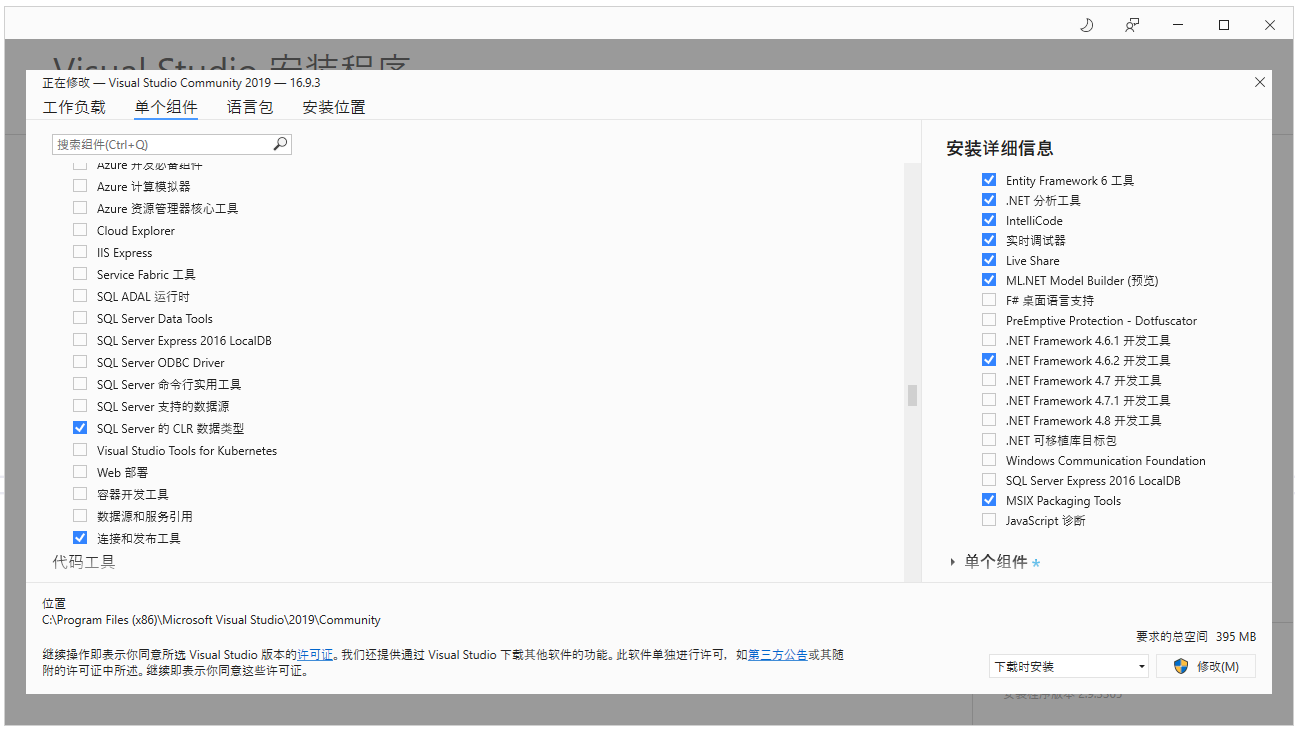Image resolution: width=1295 pixels, height=731 pixels.
Task: Open the 第三方公告 link
Action: pos(778,655)
